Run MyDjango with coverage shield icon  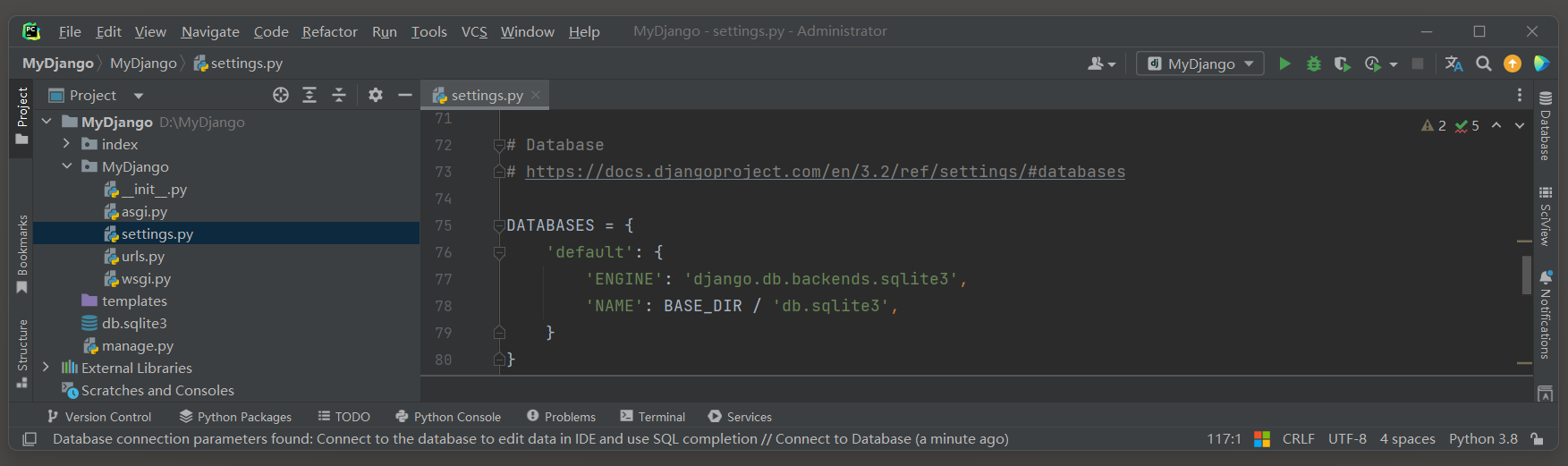click(x=1342, y=64)
